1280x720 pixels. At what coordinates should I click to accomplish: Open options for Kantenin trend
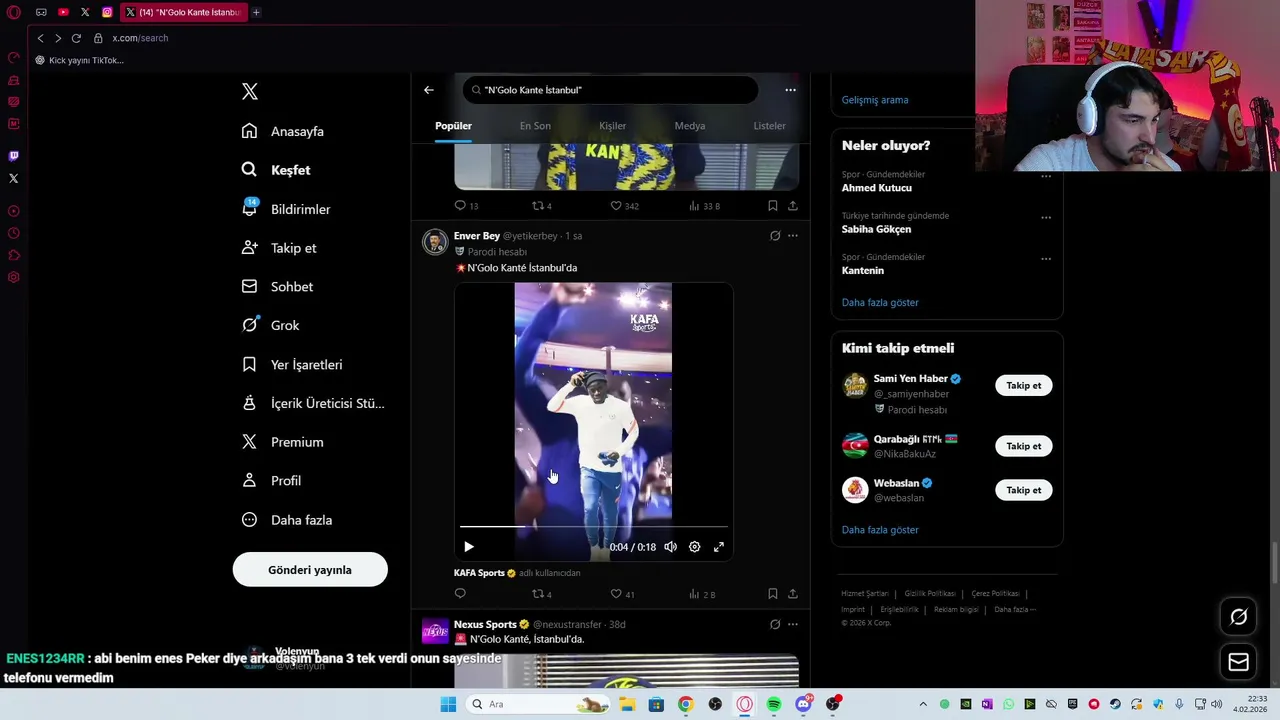[1046, 259]
